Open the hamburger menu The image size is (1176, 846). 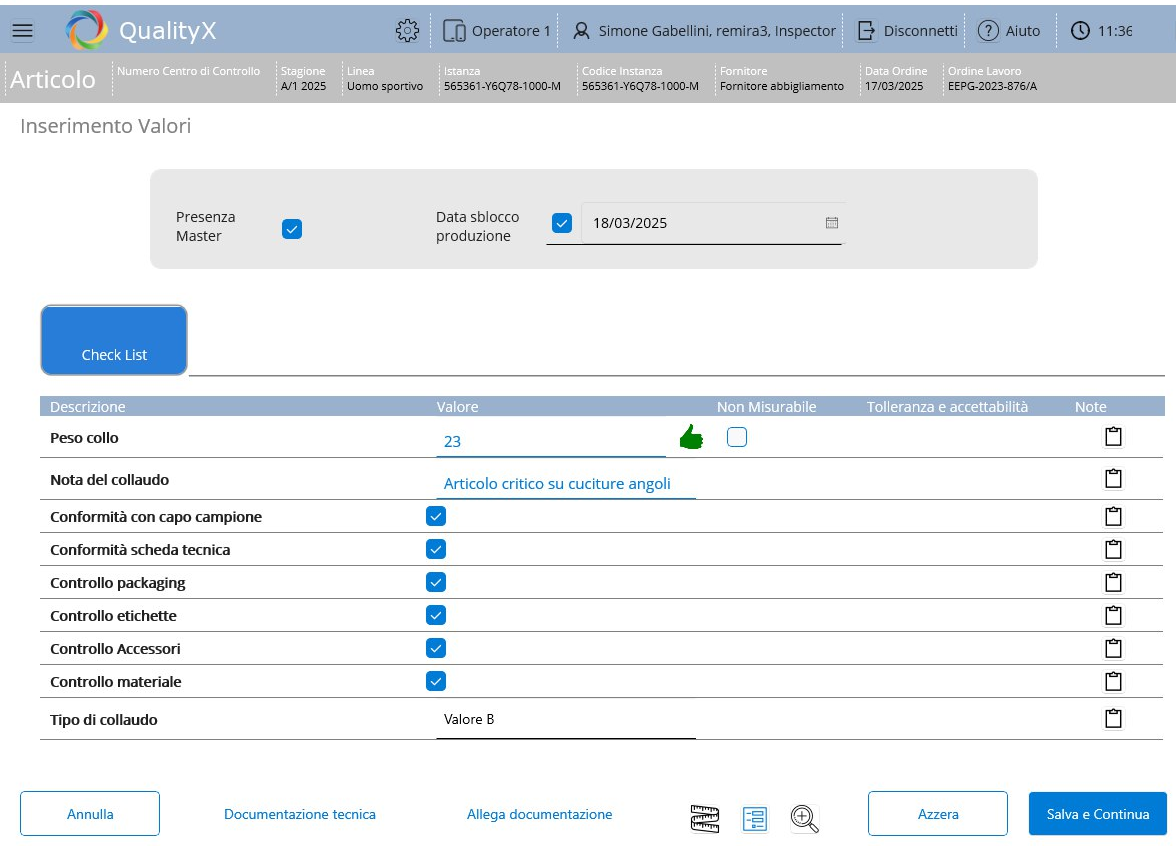click(22, 31)
